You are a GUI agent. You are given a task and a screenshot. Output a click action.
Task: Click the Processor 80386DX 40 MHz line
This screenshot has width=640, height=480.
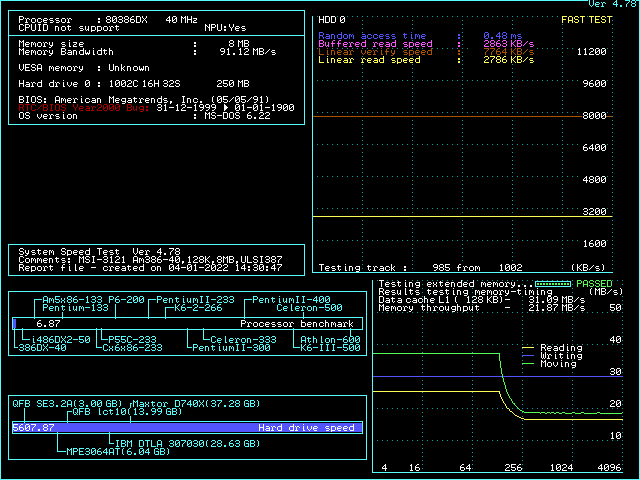pyautogui.click(x=108, y=20)
